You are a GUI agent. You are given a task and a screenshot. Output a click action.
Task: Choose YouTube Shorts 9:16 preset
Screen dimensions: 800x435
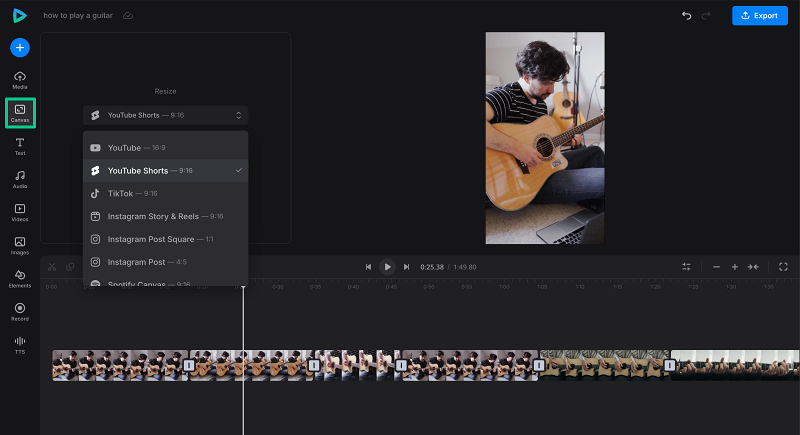[165, 171]
